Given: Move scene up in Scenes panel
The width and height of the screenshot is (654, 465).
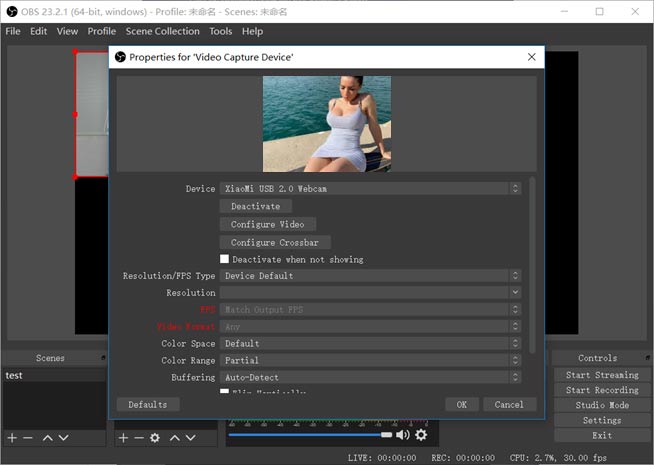Looking at the screenshot, I should coord(48,438).
